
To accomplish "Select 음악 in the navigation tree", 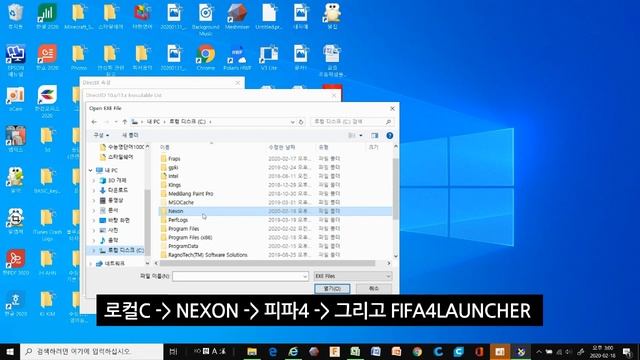I will pos(113,240).
